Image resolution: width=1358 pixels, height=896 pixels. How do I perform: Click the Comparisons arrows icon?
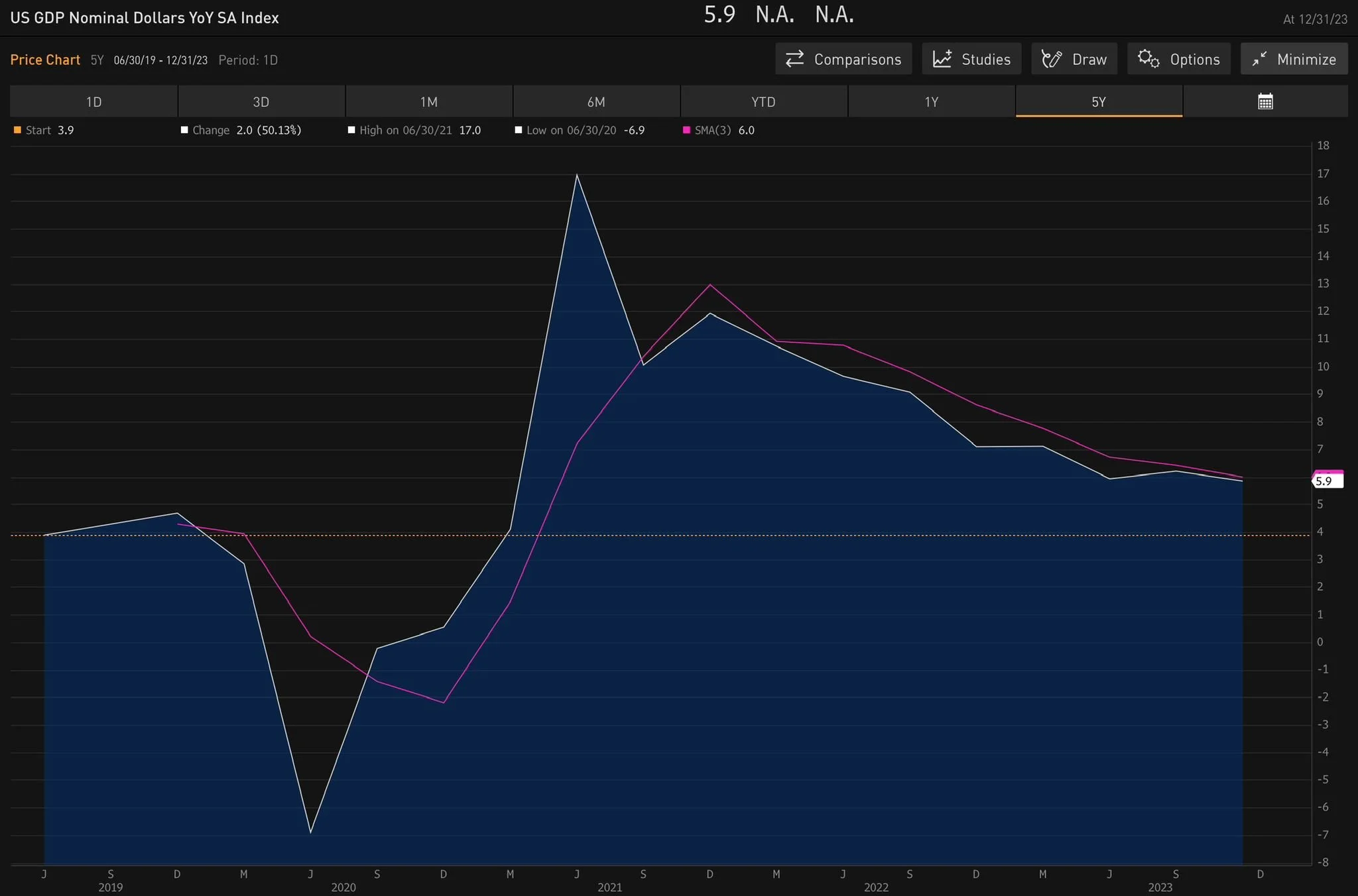(794, 59)
